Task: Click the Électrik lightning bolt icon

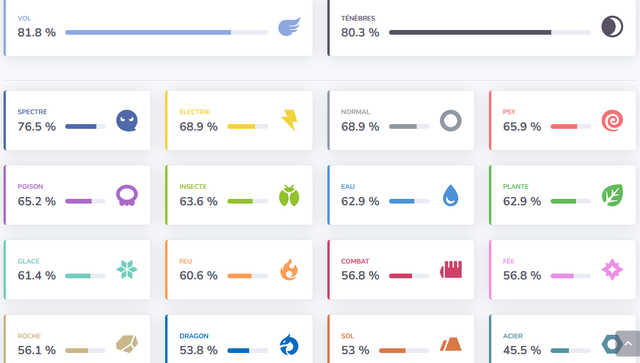Action: tap(289, 120)
